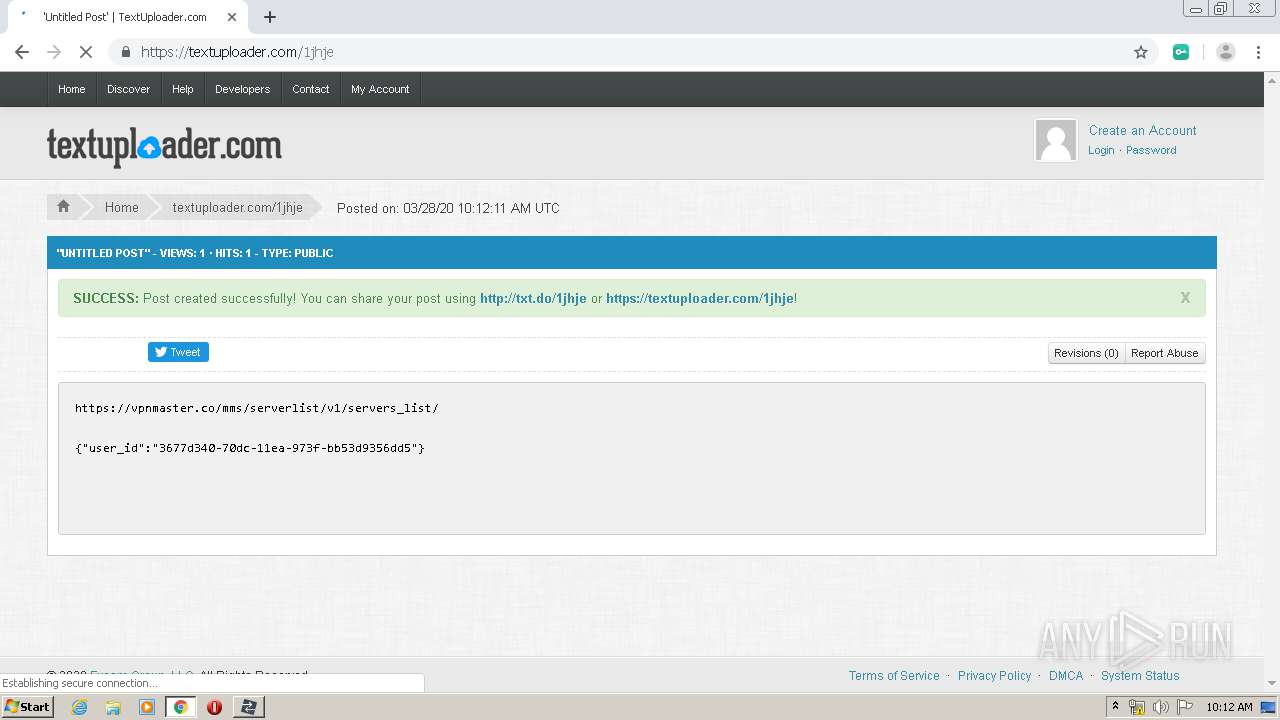
Task: Go back with the browser back arrow
Action: click(22, 52)
